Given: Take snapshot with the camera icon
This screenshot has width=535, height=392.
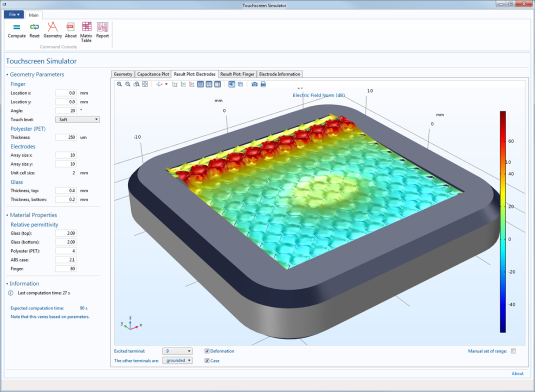Looking at the screenshot, I should click(255, 84).
